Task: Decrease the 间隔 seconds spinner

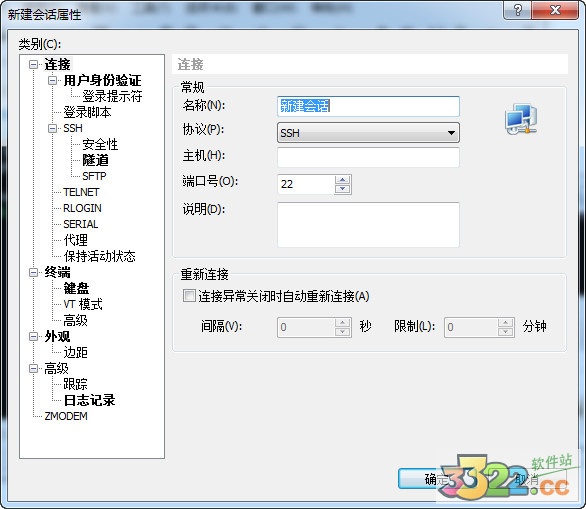Action: pos(342,332)
